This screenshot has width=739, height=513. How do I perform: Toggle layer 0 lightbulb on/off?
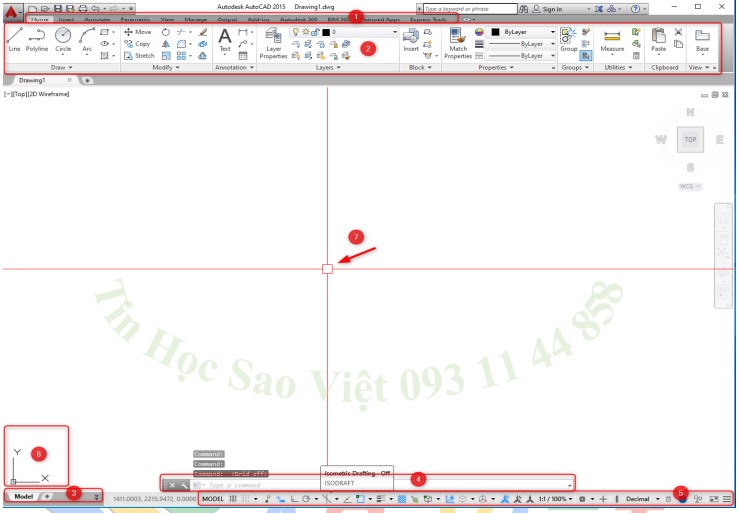tap(296, 32)
